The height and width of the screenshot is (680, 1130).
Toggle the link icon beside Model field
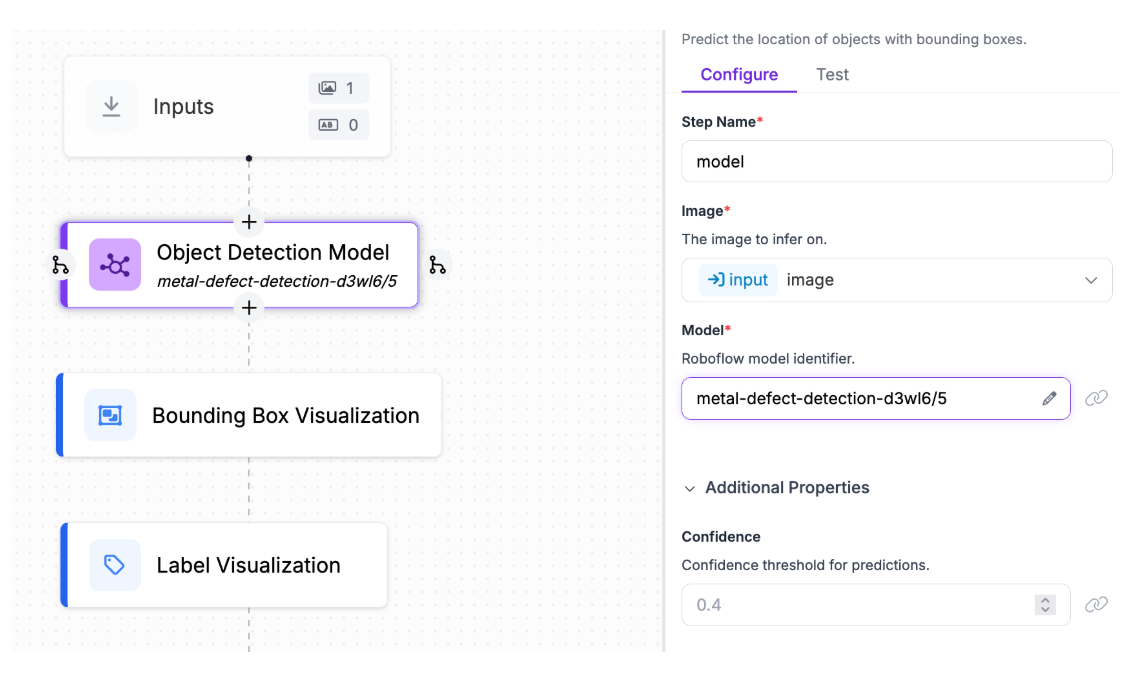pos(1097,398)
